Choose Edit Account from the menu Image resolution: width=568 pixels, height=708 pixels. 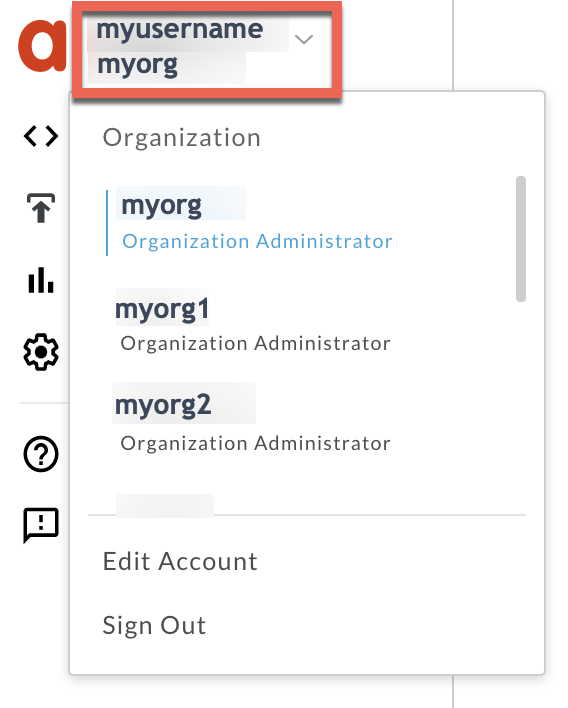[180, 562]
